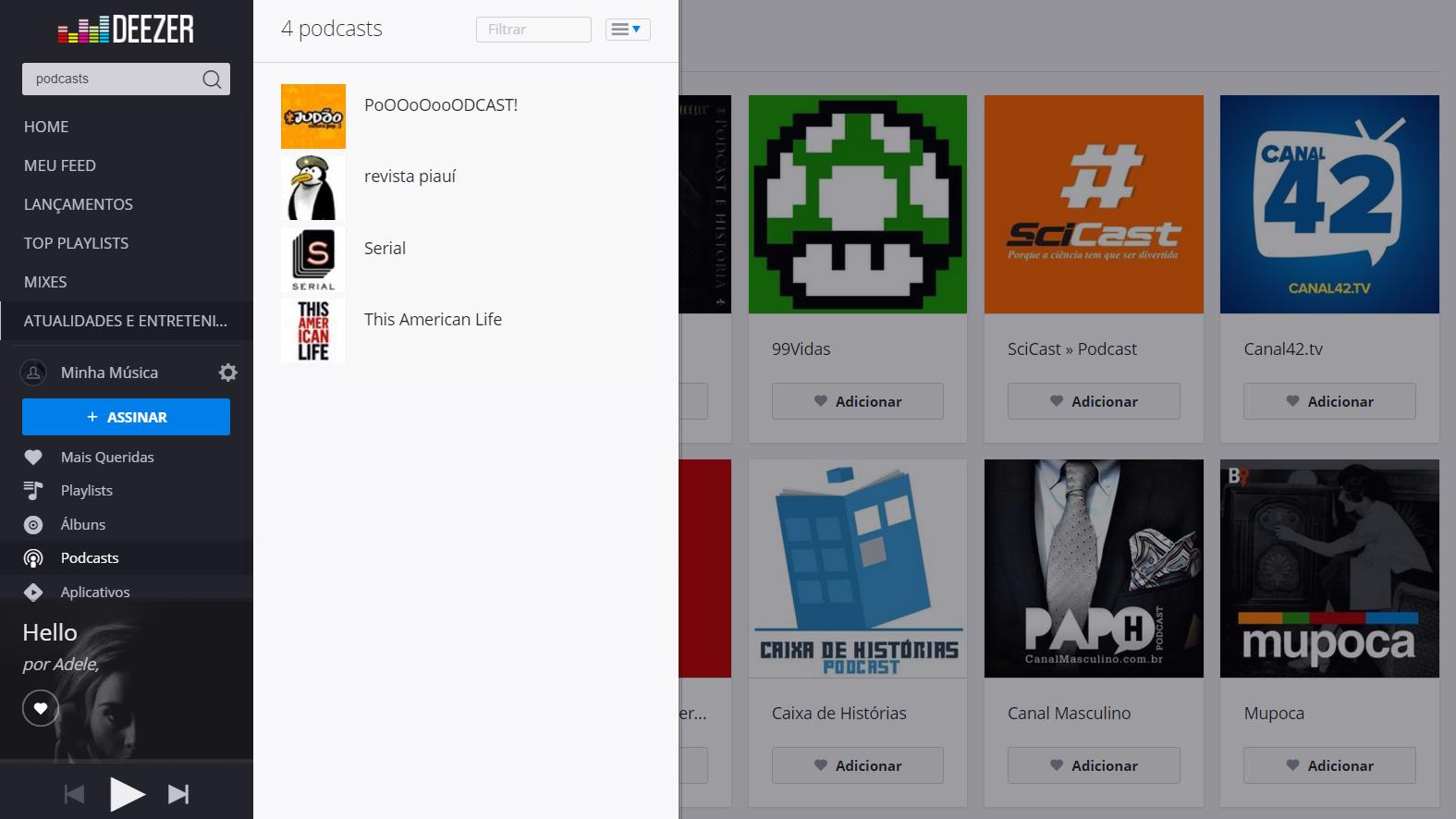The height and width of the screenshot is (819, 1456).
Task: Open the Caixa de Histórias title link
Action: (x=839, y=714)
